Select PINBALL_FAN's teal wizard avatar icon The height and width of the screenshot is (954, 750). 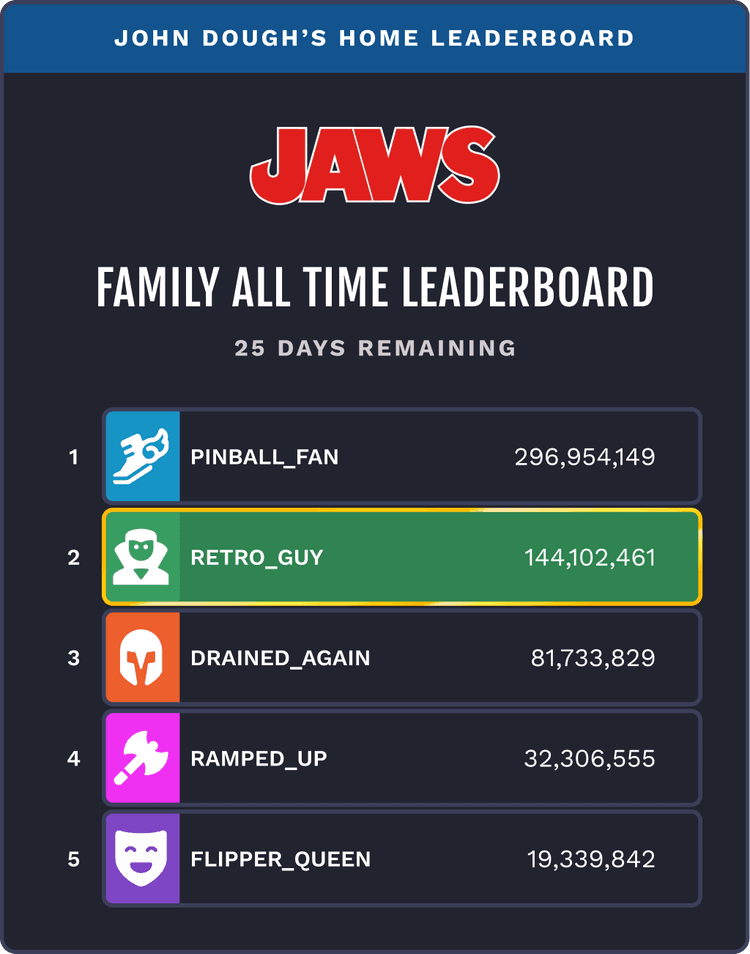pos(142,457)
